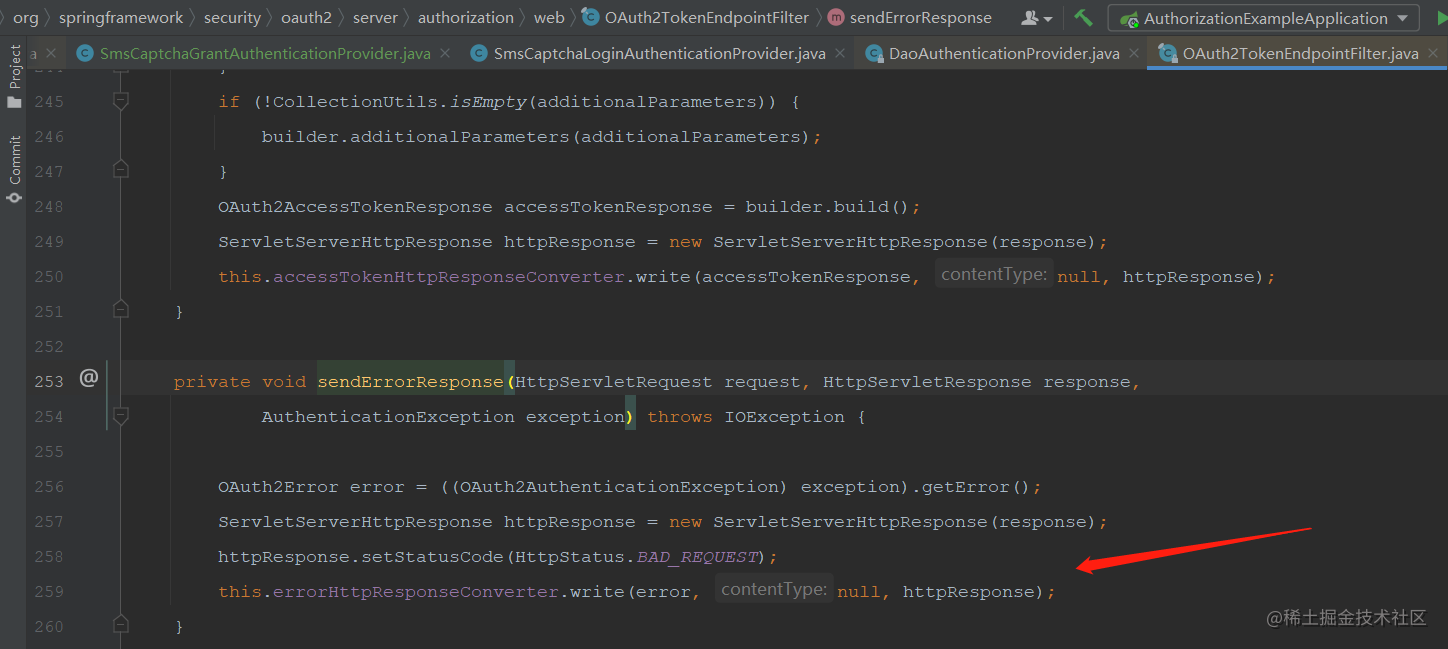Screen dimensions: 1448x649
Task: Click 'org' in the breadcrumb path
Action: 25,18
